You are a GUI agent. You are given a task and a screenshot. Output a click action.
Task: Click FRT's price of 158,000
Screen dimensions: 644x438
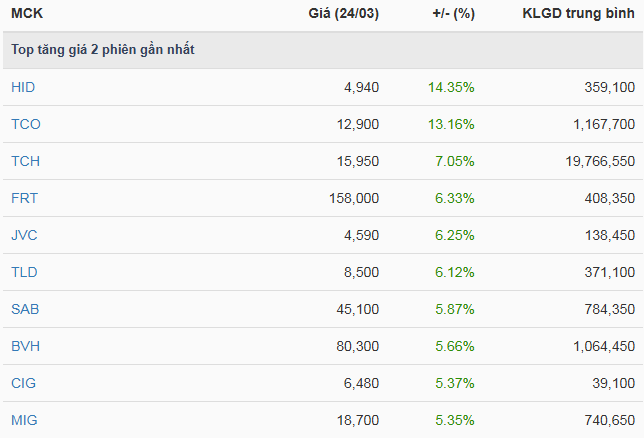pos(354,198)
